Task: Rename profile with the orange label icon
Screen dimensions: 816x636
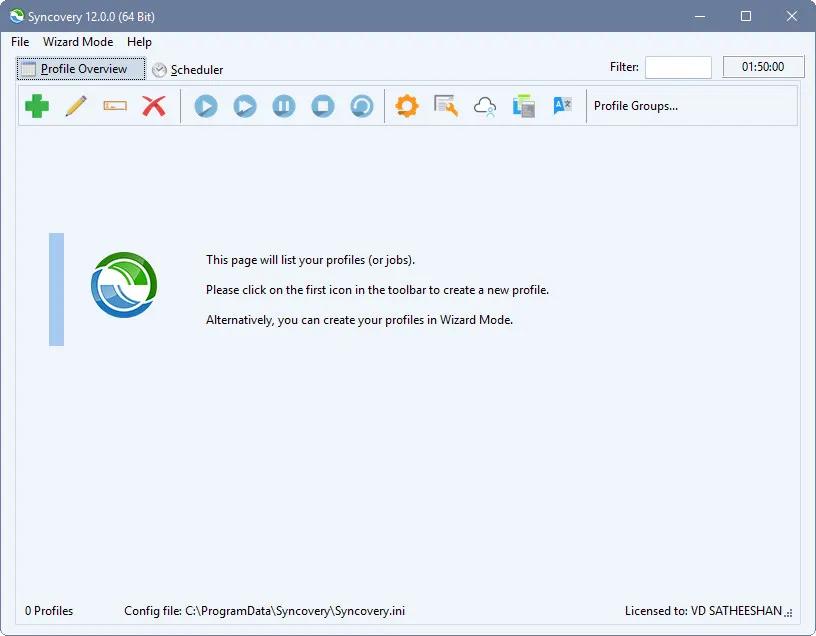Action: (x=115, y=106)
